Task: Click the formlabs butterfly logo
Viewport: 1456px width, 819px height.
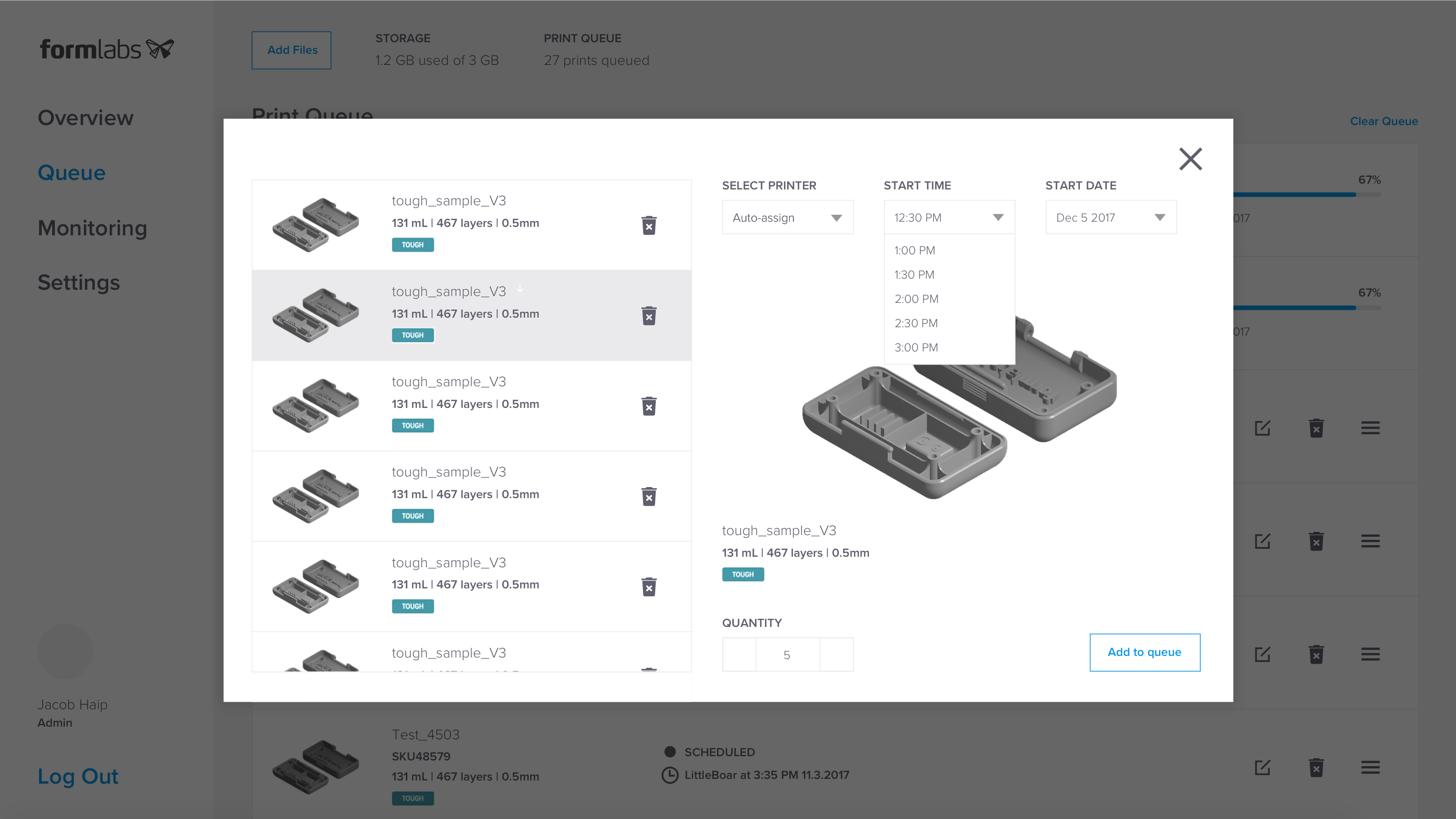Action: (160, 49)
